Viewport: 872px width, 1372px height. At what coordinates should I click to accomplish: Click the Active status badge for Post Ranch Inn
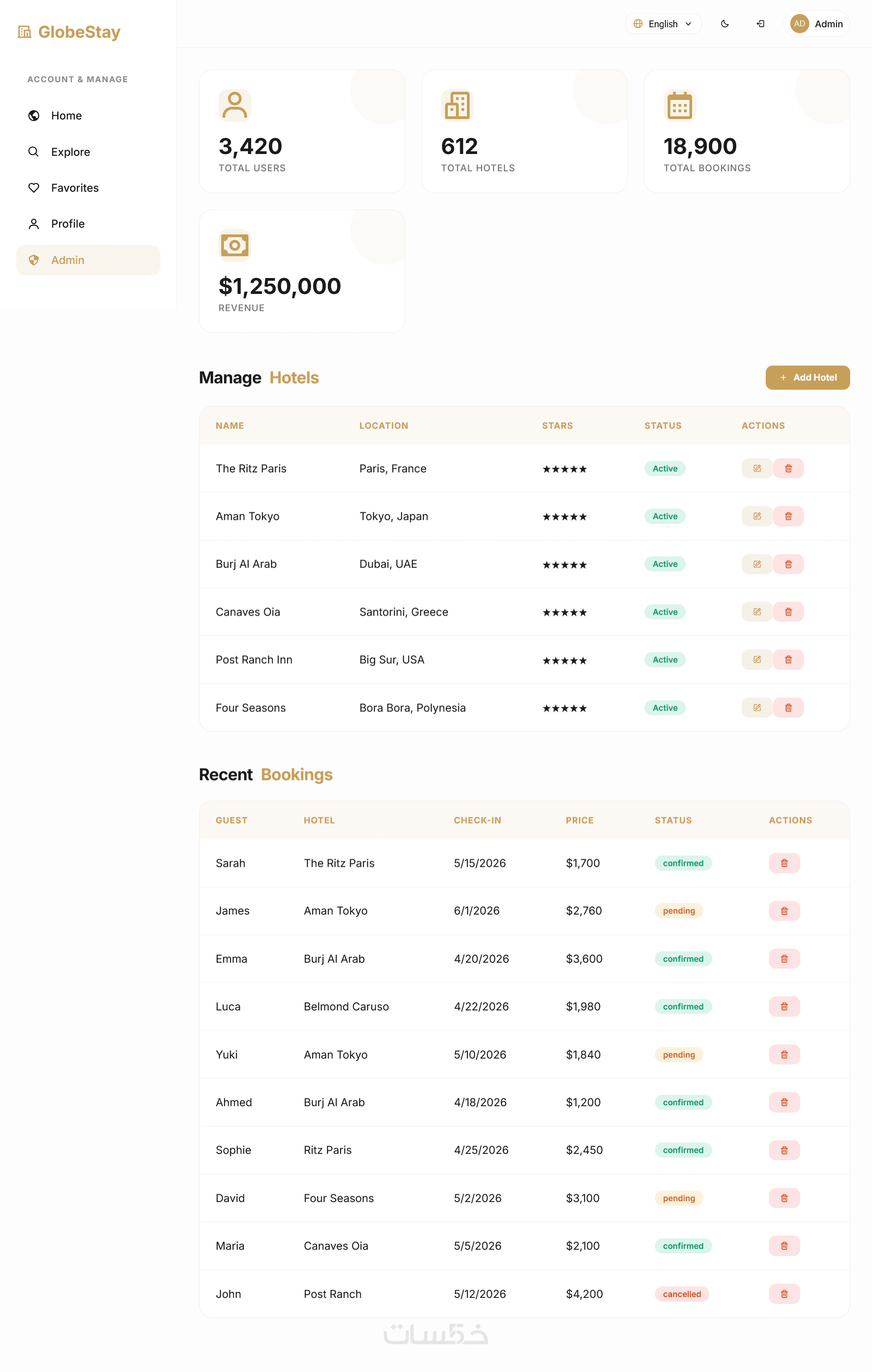tap(665, 660)
